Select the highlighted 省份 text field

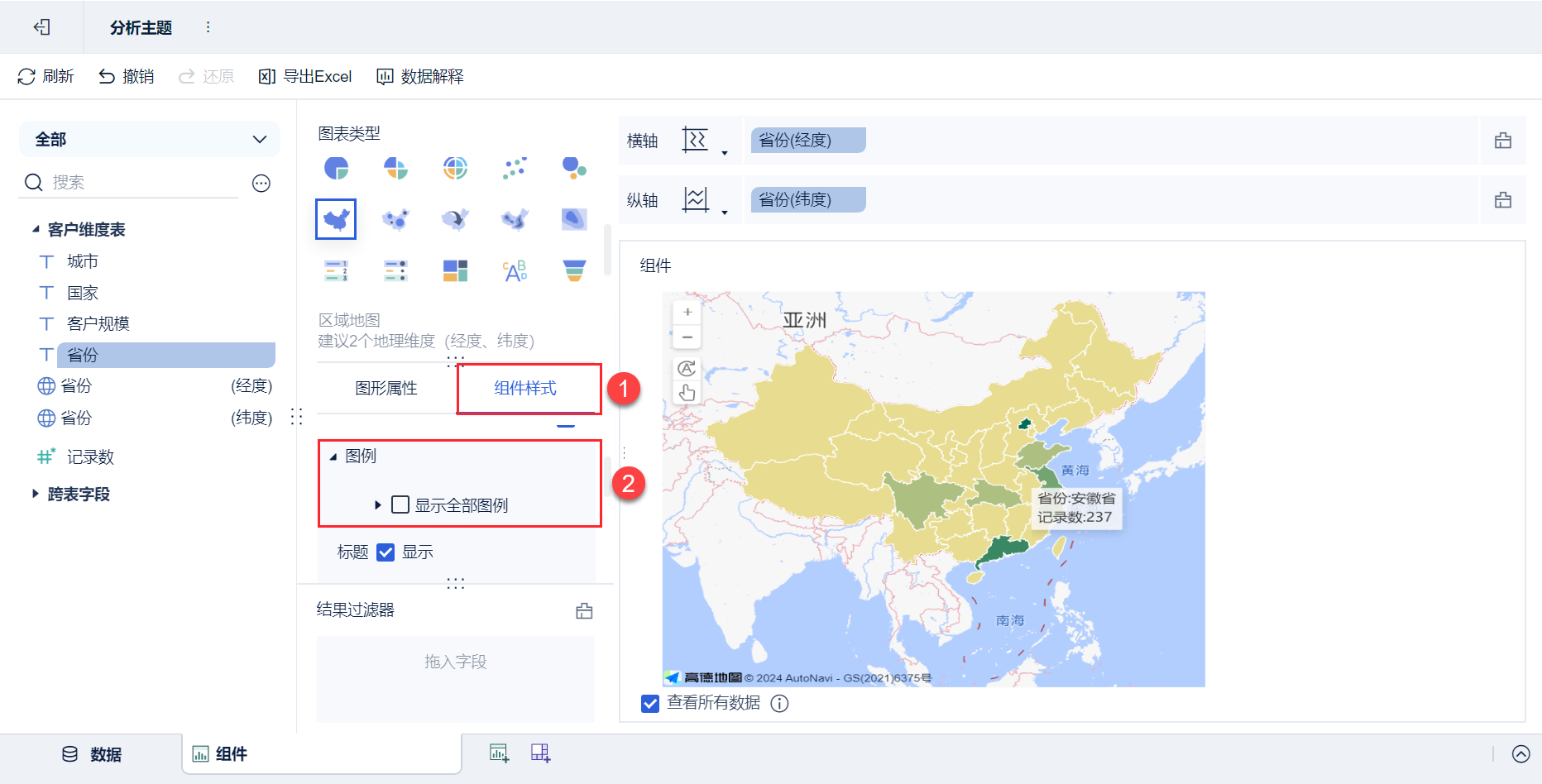point(165,355)
